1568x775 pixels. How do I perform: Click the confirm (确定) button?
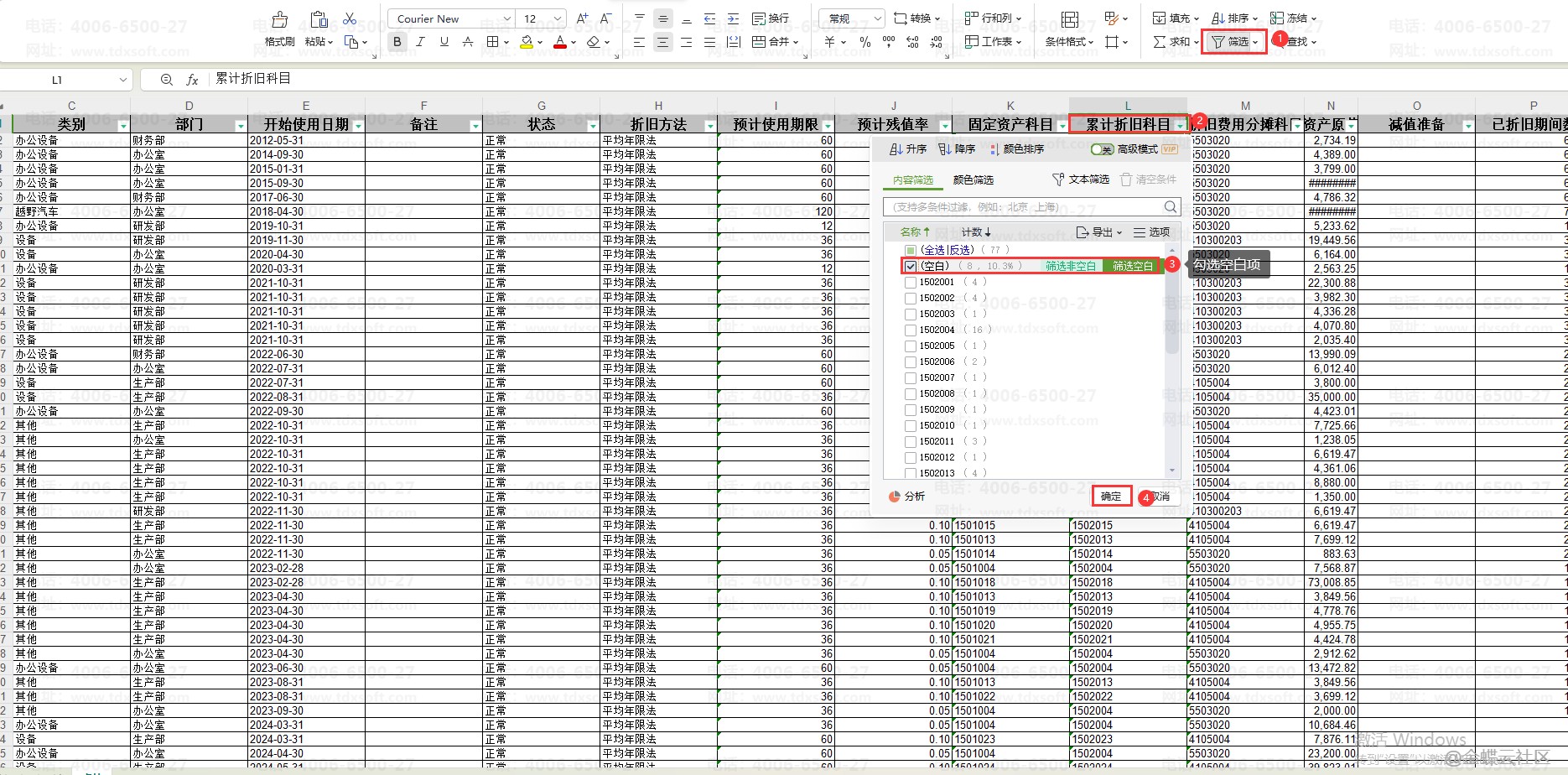click(1111, 497)
